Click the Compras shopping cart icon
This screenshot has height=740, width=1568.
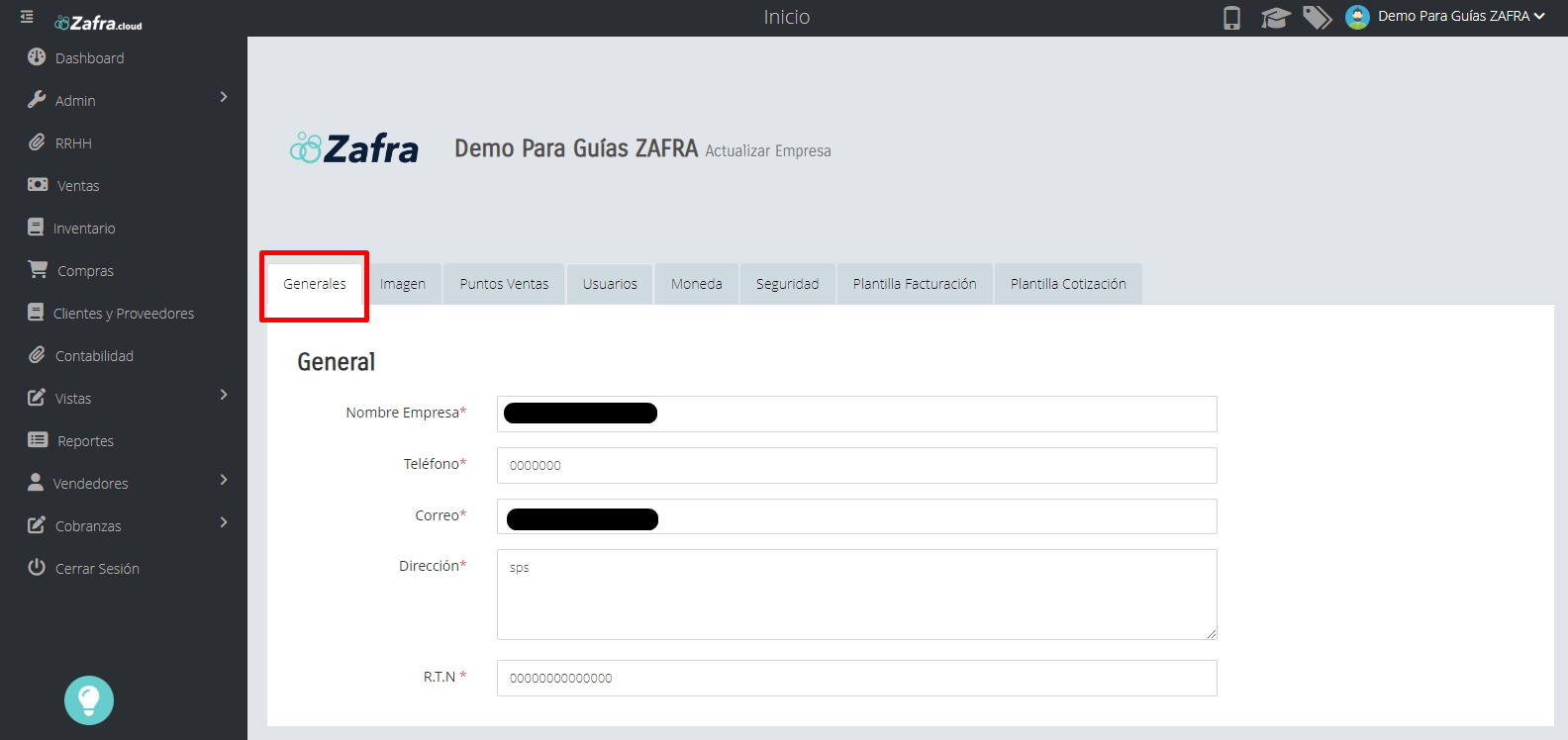pyautogui.click(x=38, y=269)
